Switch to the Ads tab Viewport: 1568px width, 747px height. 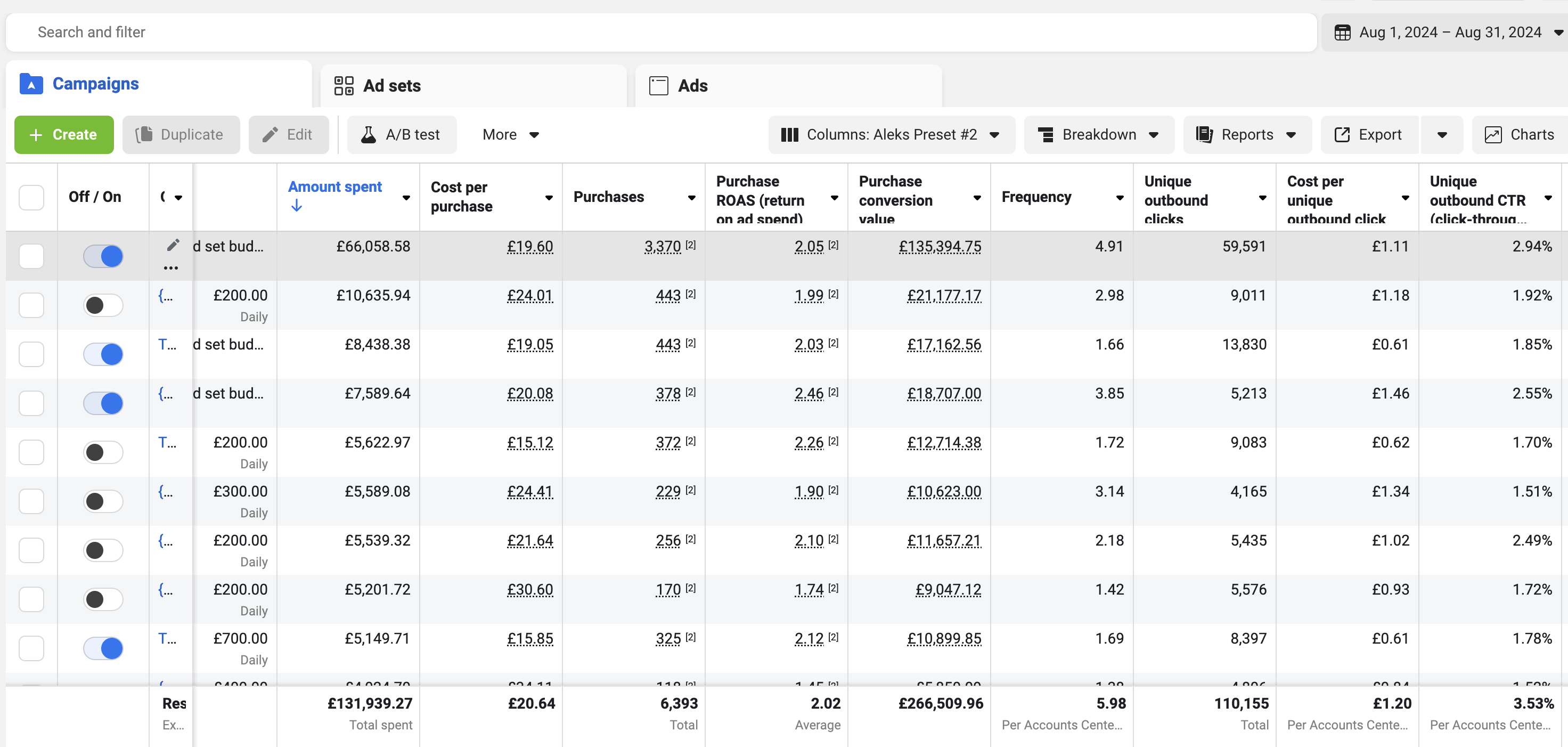pos(692,86)
